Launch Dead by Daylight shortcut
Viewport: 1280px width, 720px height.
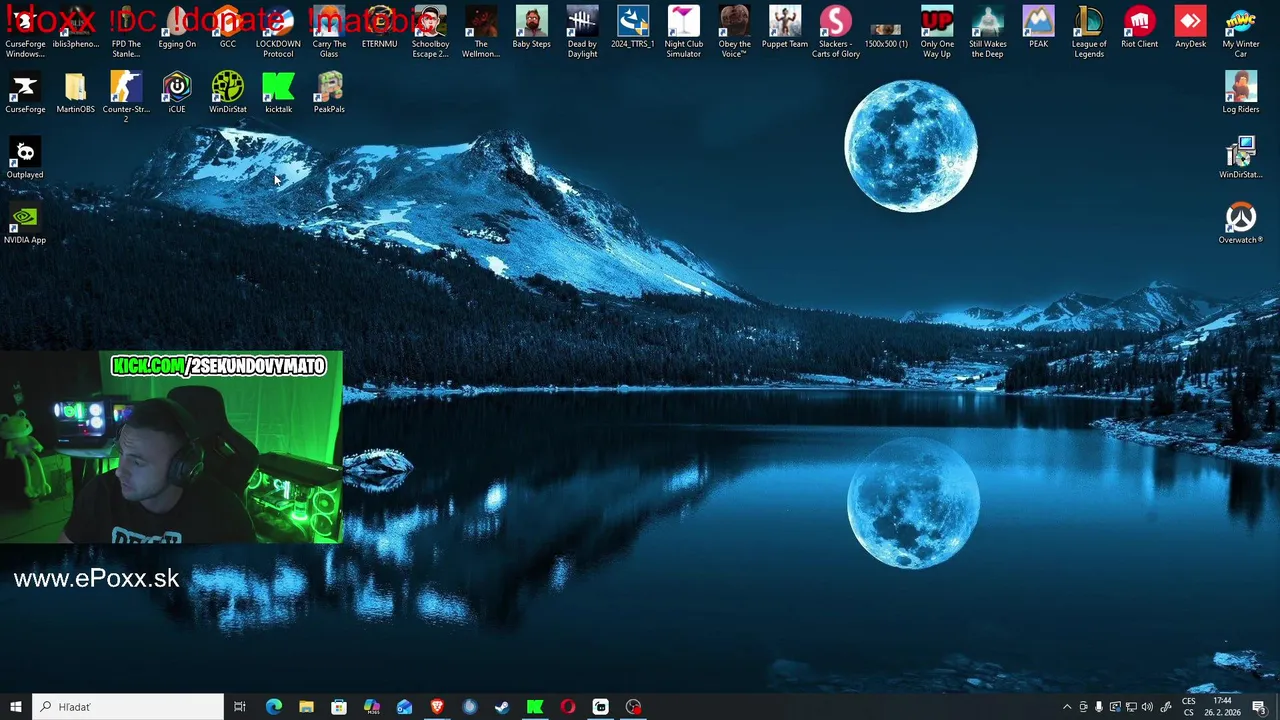coord(582,31)
